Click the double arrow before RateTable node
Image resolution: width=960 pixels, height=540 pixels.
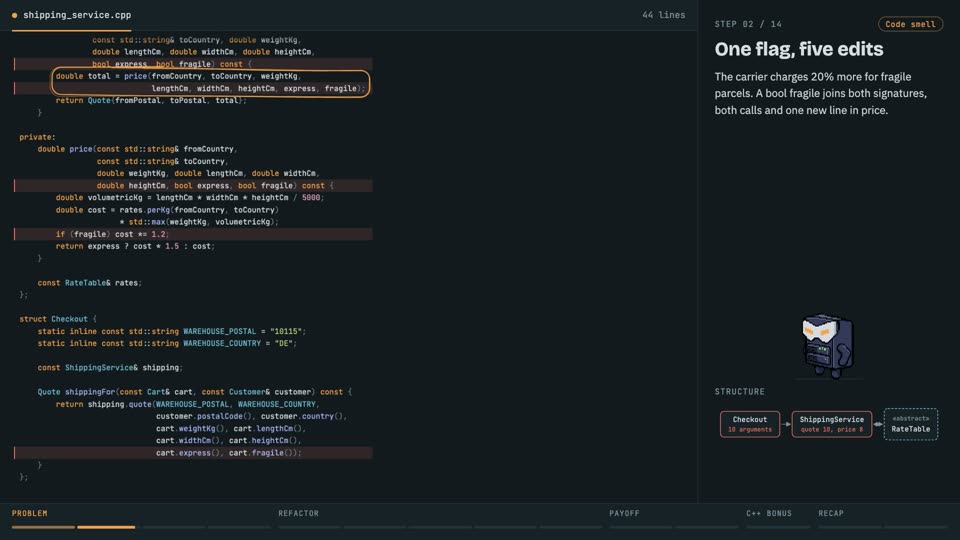pyautogui.click(x=878, y=424)
